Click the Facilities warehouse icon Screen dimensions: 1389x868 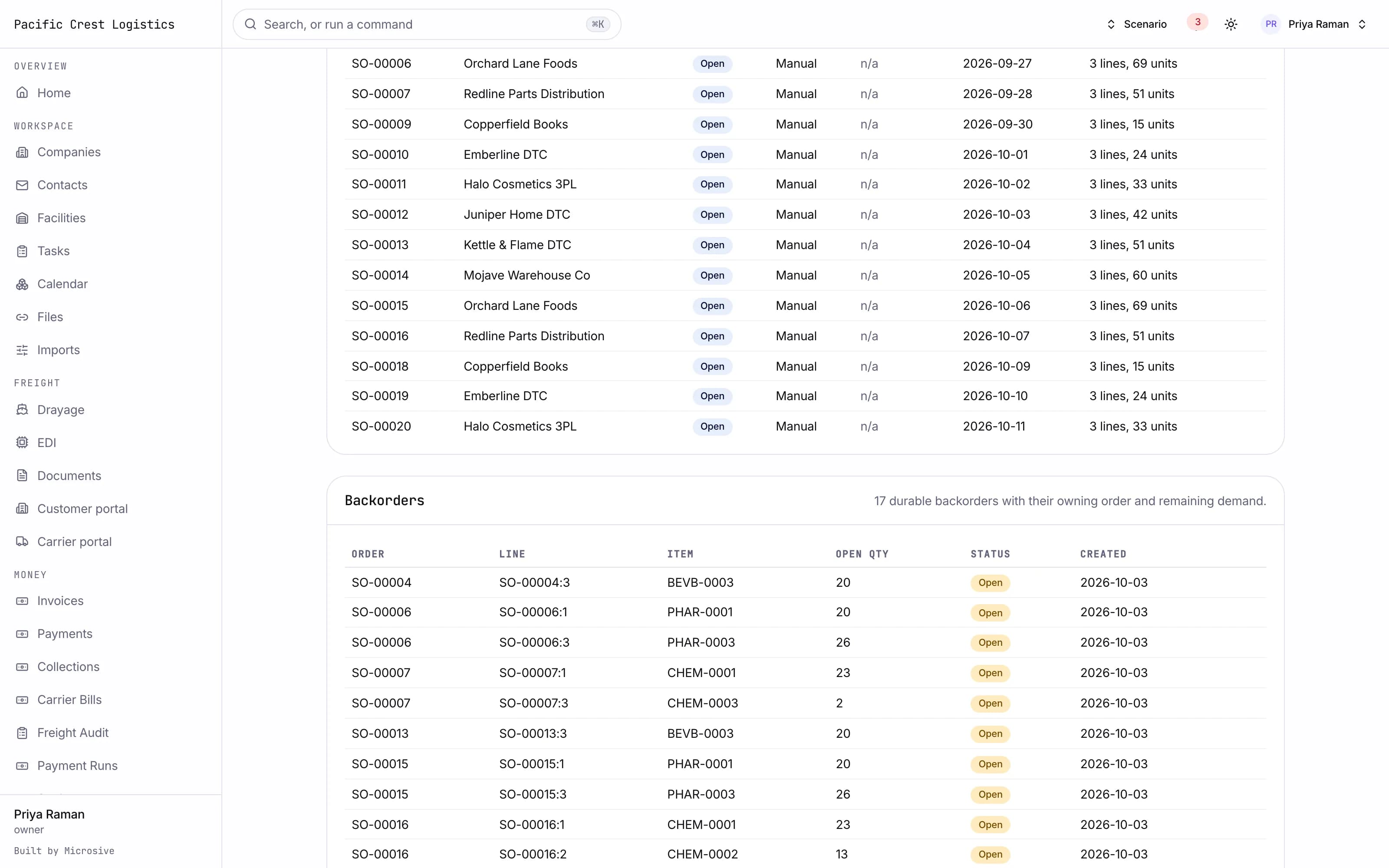point(22,218)
